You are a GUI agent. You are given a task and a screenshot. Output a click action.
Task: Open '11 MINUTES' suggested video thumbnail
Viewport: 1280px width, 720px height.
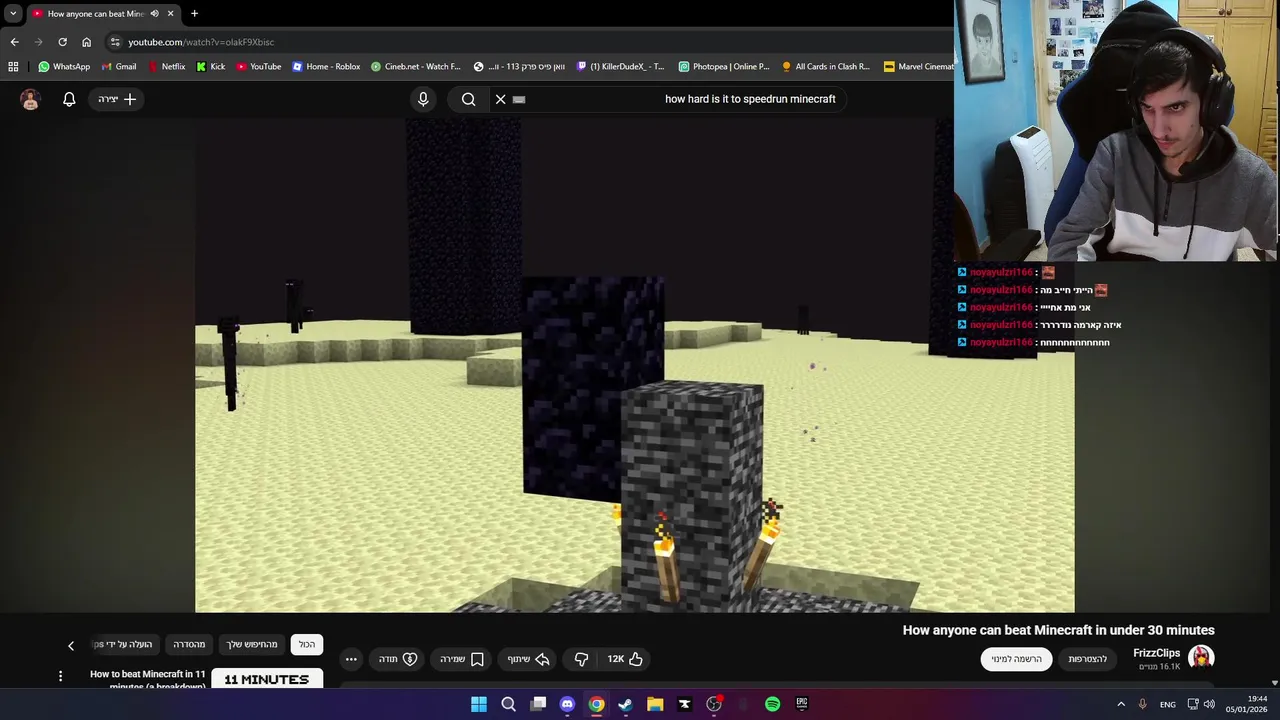(x=267, y=679)
